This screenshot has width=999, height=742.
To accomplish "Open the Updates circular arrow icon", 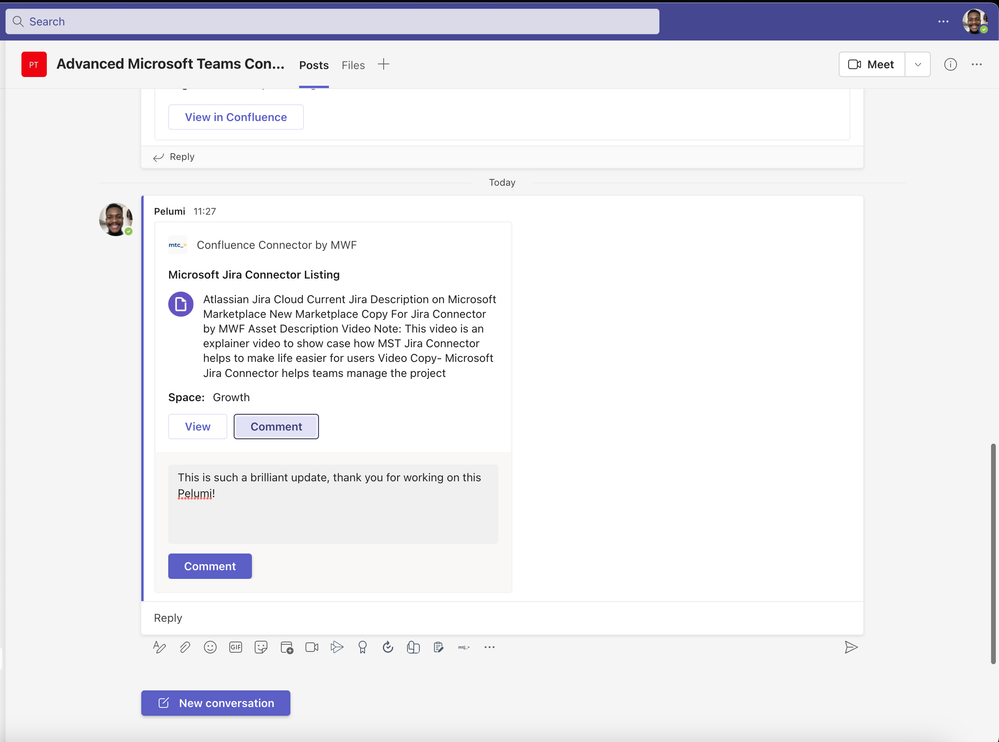I will pos(387,647).
